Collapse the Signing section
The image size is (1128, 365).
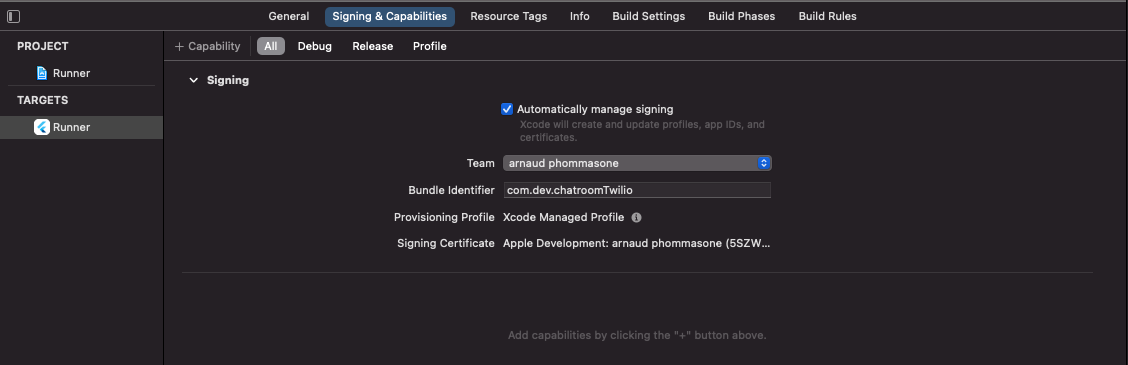tap(193, 80)
